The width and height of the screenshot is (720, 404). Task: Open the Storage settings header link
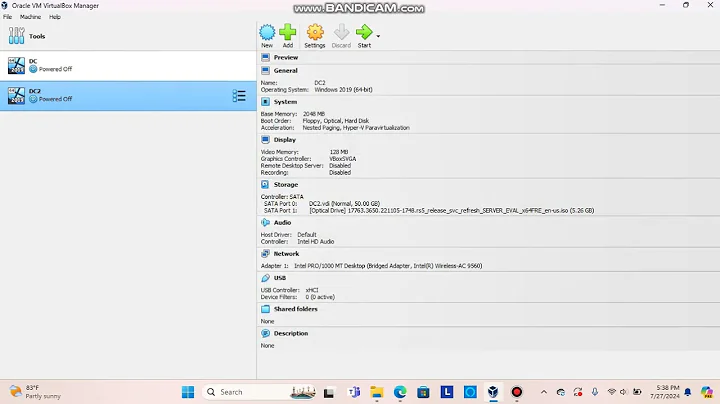(x=286, y=185)
